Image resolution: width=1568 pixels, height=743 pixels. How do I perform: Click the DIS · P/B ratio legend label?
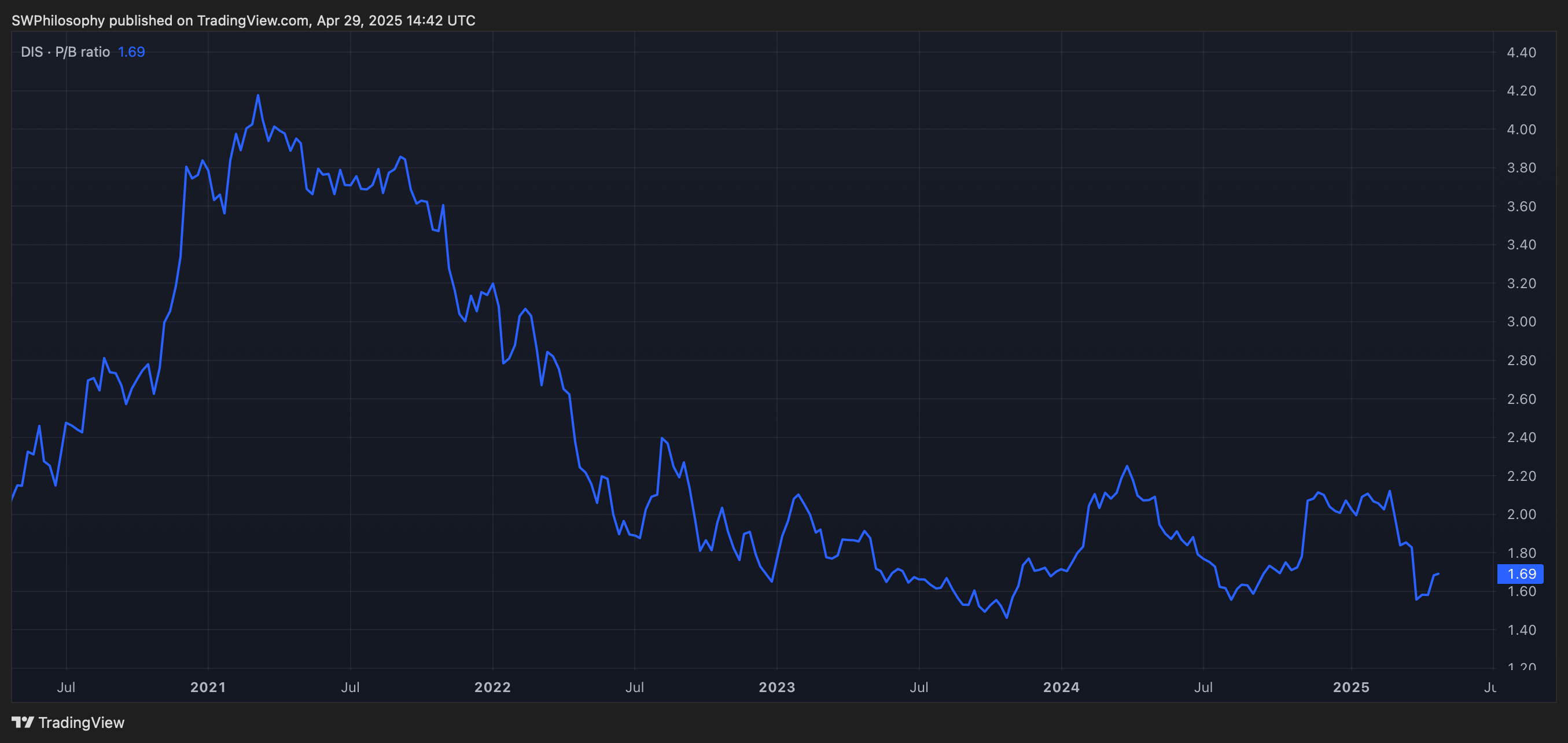[65, 52]
